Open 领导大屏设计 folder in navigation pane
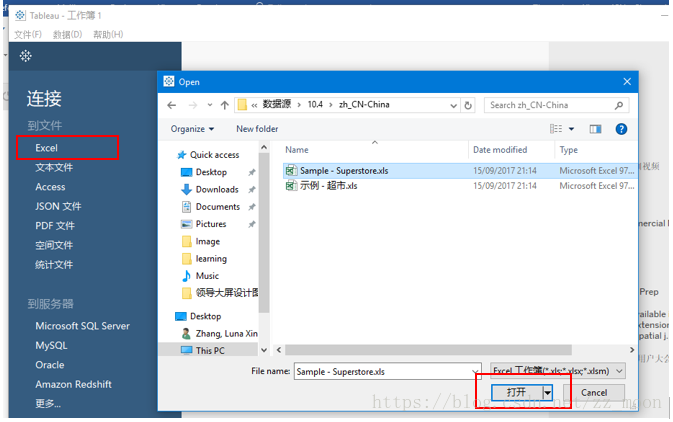The width and height of the screenshot is (673, 422). tap(220, 293)
